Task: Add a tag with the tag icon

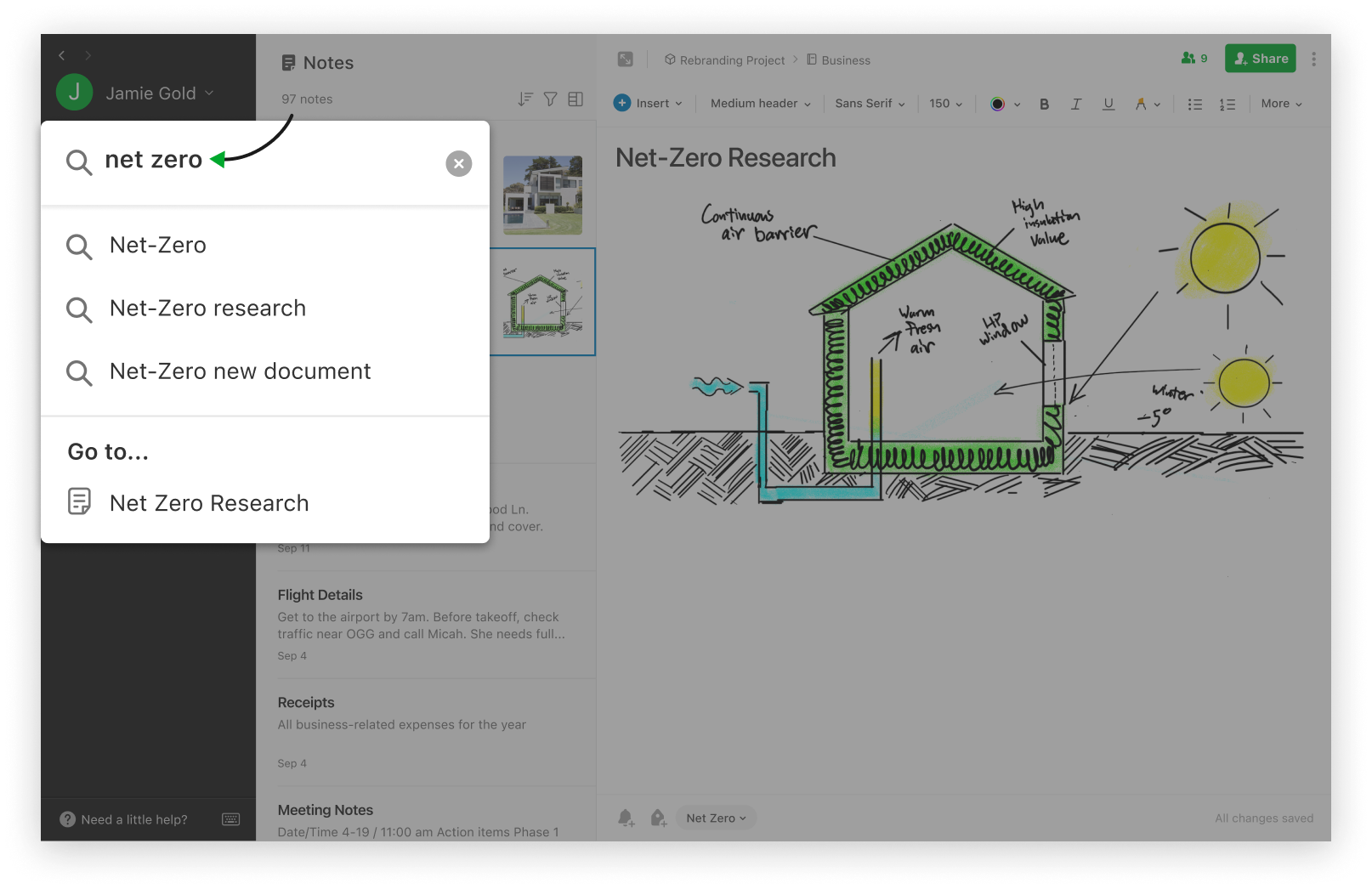Action: [x=658, y=818]
